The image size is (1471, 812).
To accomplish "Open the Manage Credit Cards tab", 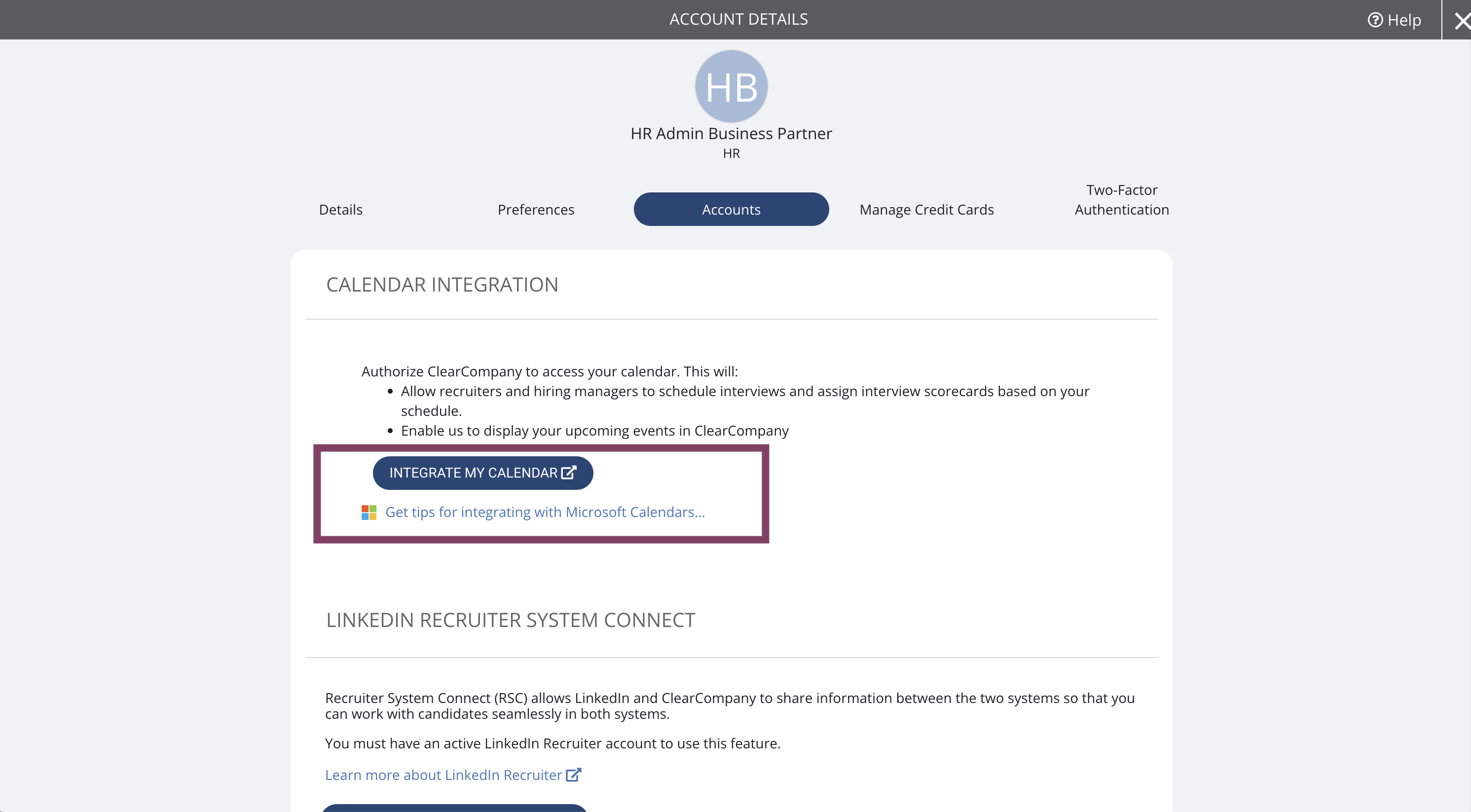I will pos(926,210).
